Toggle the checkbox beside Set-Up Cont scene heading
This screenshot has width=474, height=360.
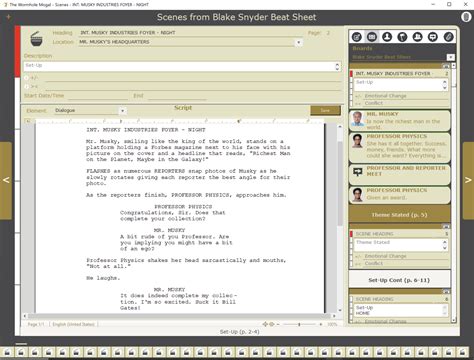[351, 299]
